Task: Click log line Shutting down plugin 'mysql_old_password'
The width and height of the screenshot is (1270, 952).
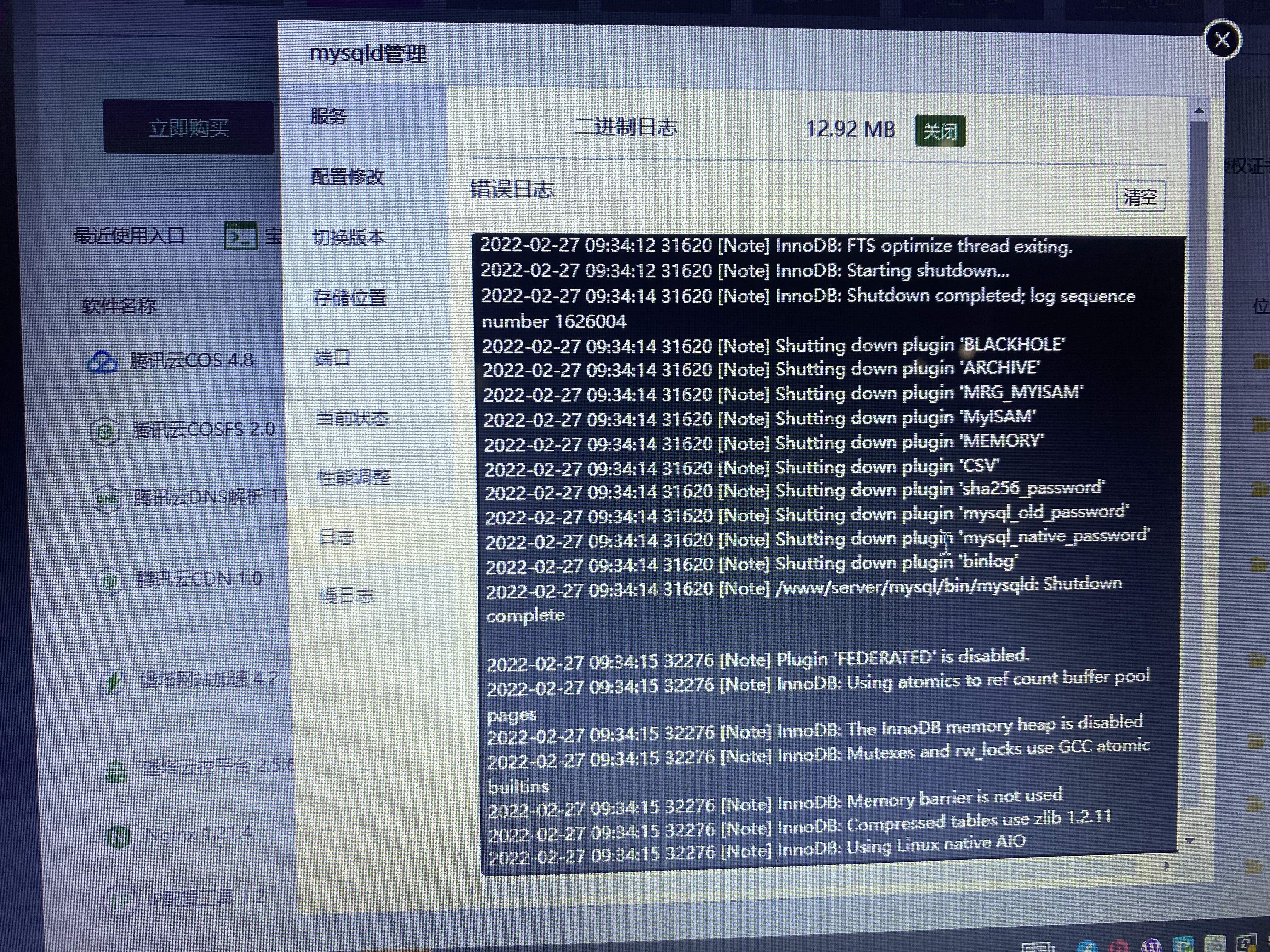Action: (x=807, y=515)
